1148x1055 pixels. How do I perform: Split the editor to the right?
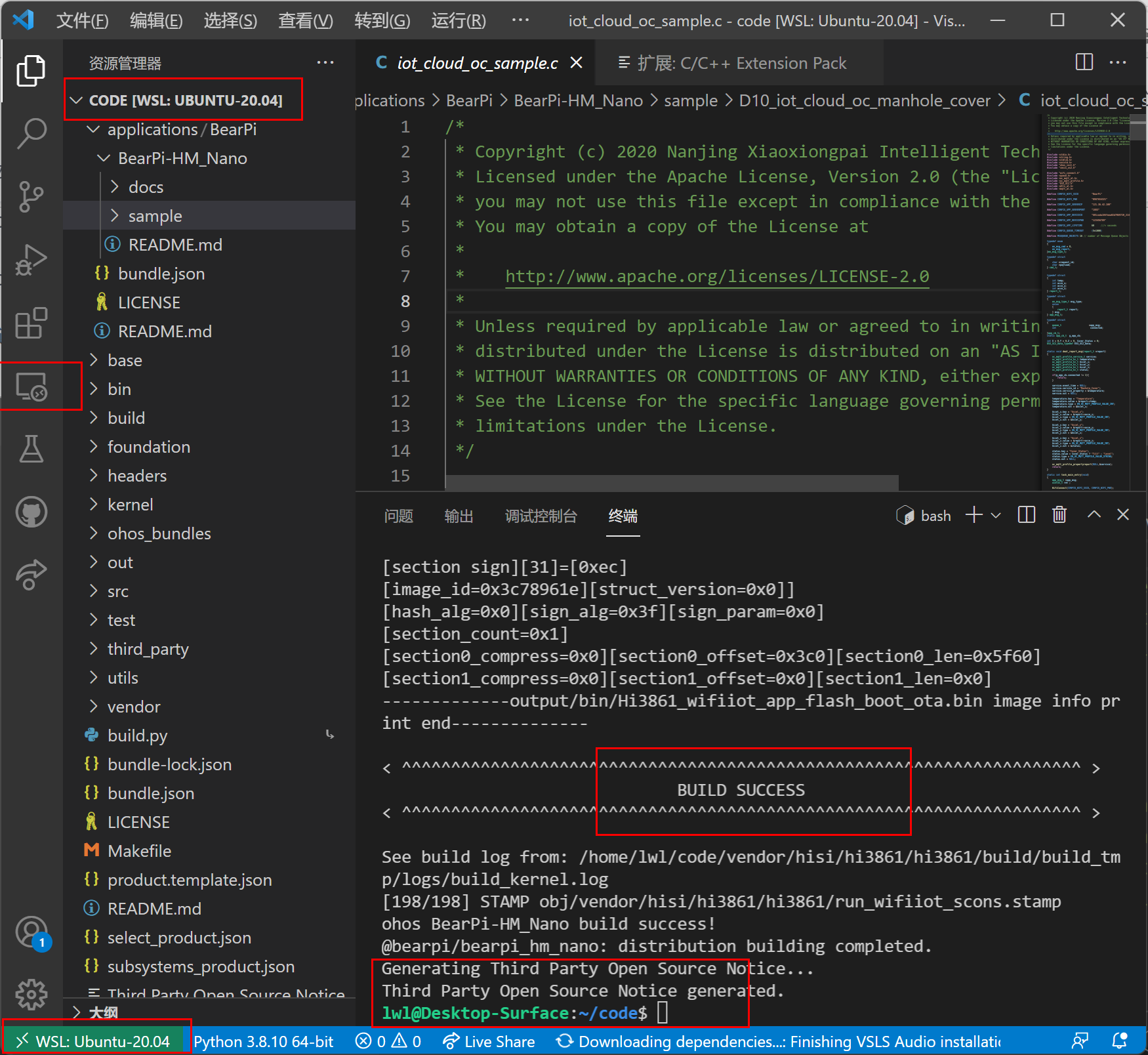1084,62
